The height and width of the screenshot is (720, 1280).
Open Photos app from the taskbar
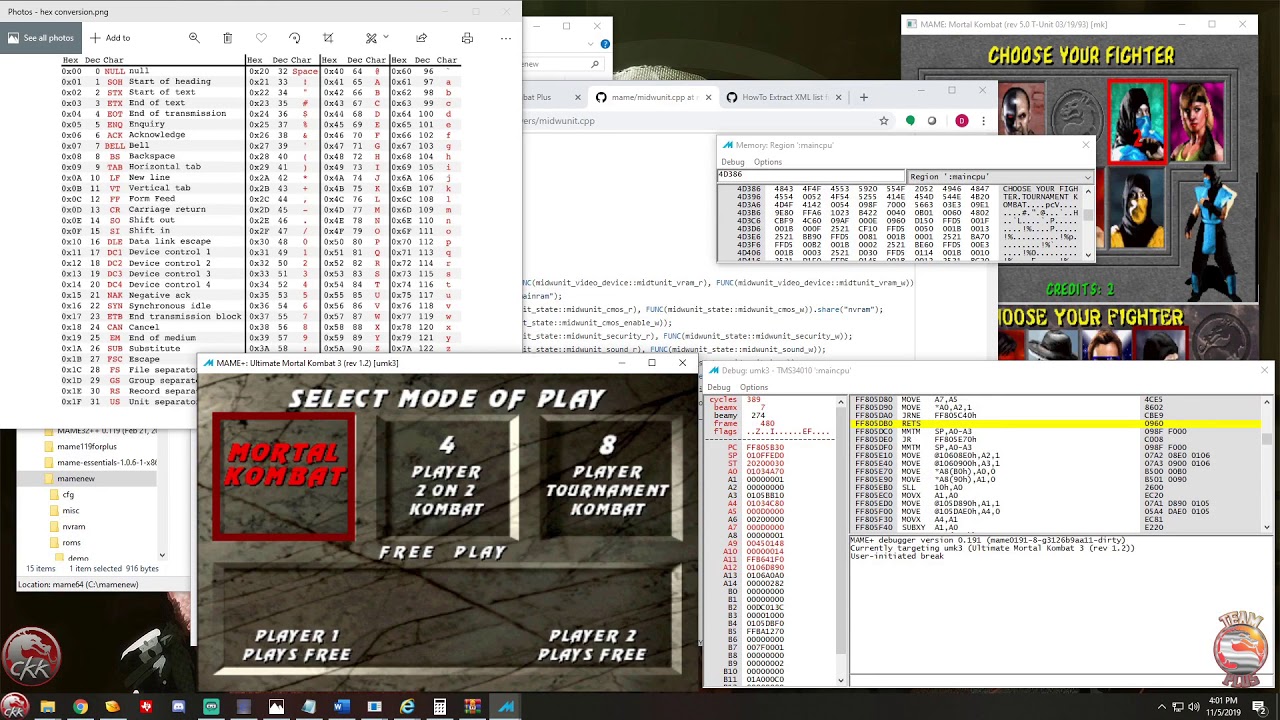click(276, 707)
